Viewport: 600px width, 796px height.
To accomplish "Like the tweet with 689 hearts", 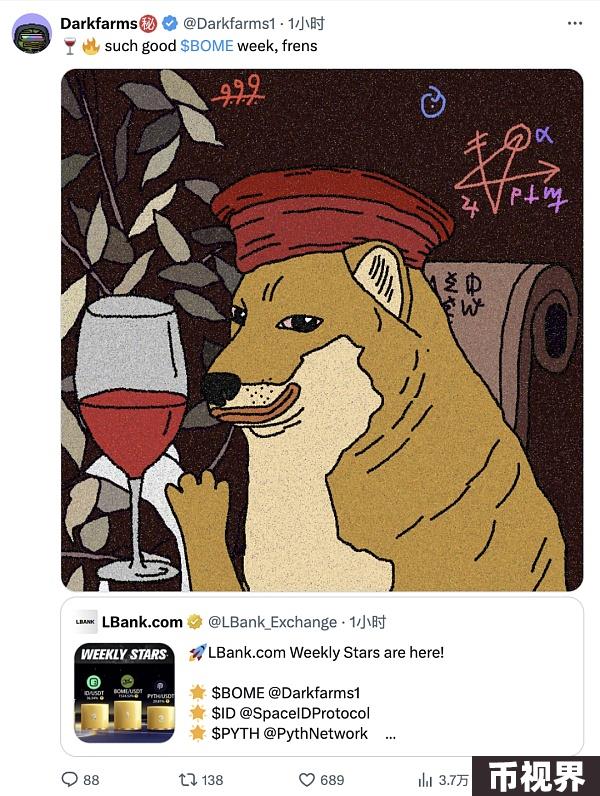I will point(307,780).
